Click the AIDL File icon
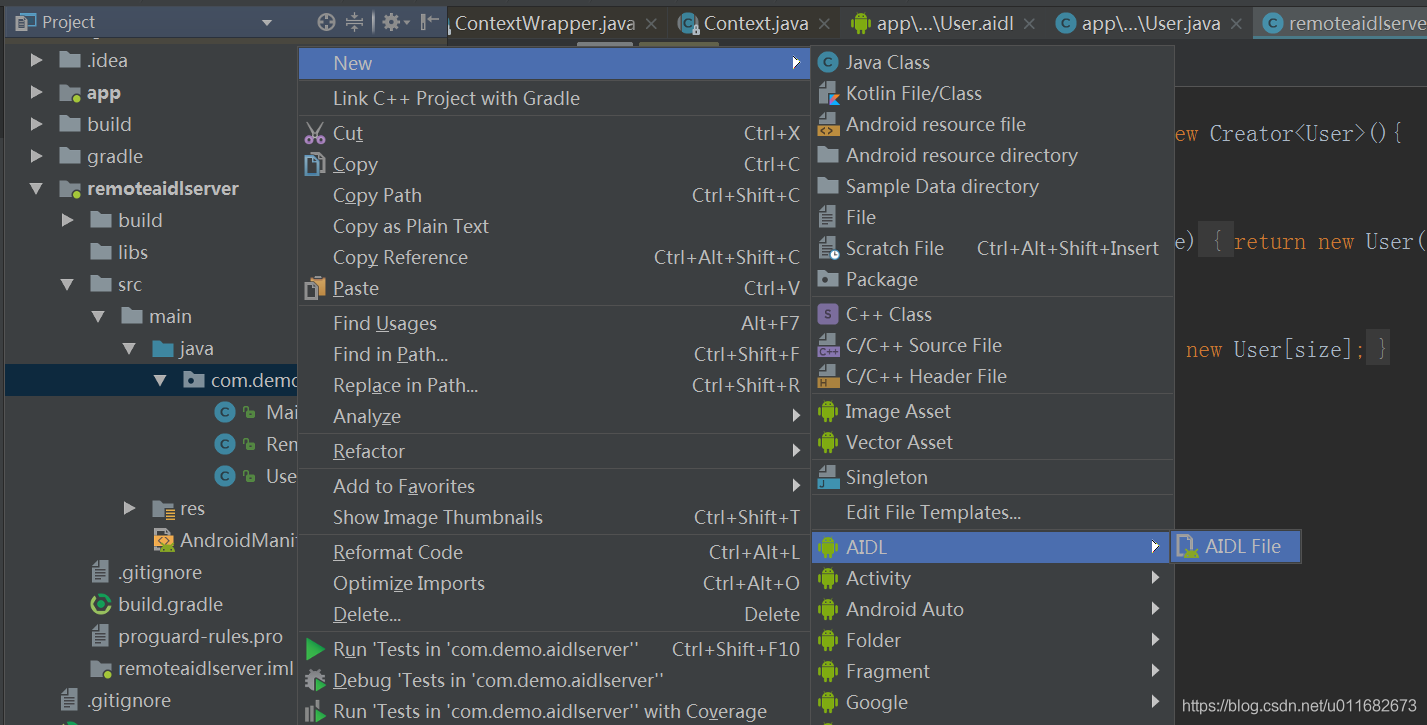1427x725 pixels. point(1187,546)
